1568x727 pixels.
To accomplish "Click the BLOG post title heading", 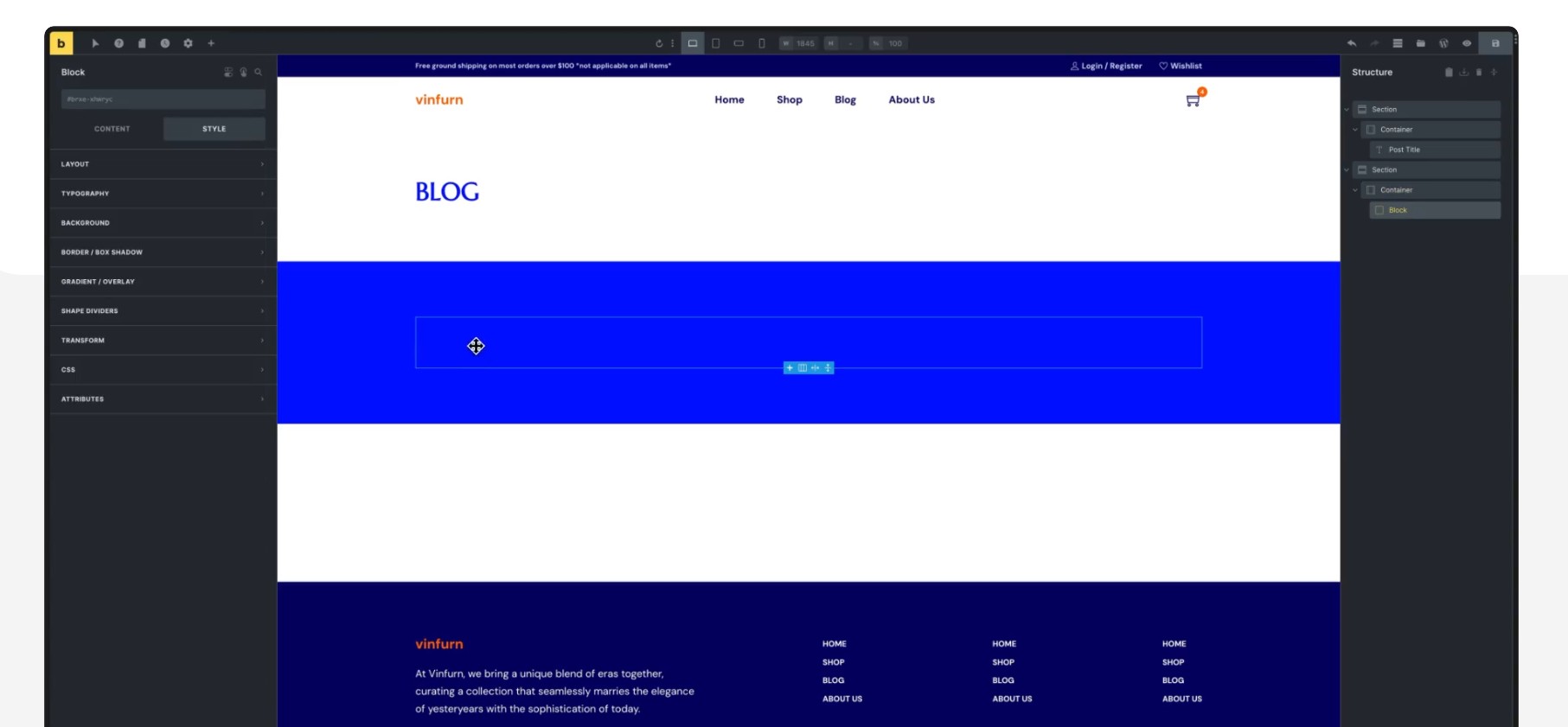I will point(447,192).
